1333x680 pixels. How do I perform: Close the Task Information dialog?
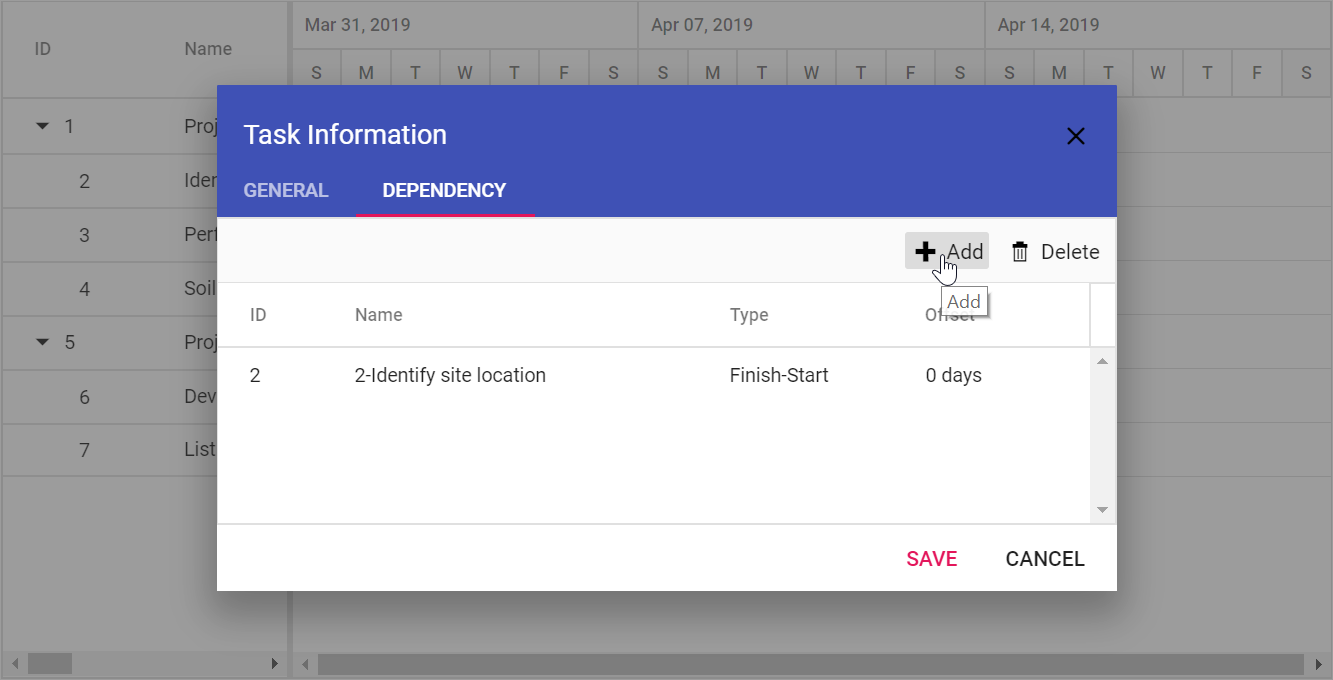tap(1076, 136)
